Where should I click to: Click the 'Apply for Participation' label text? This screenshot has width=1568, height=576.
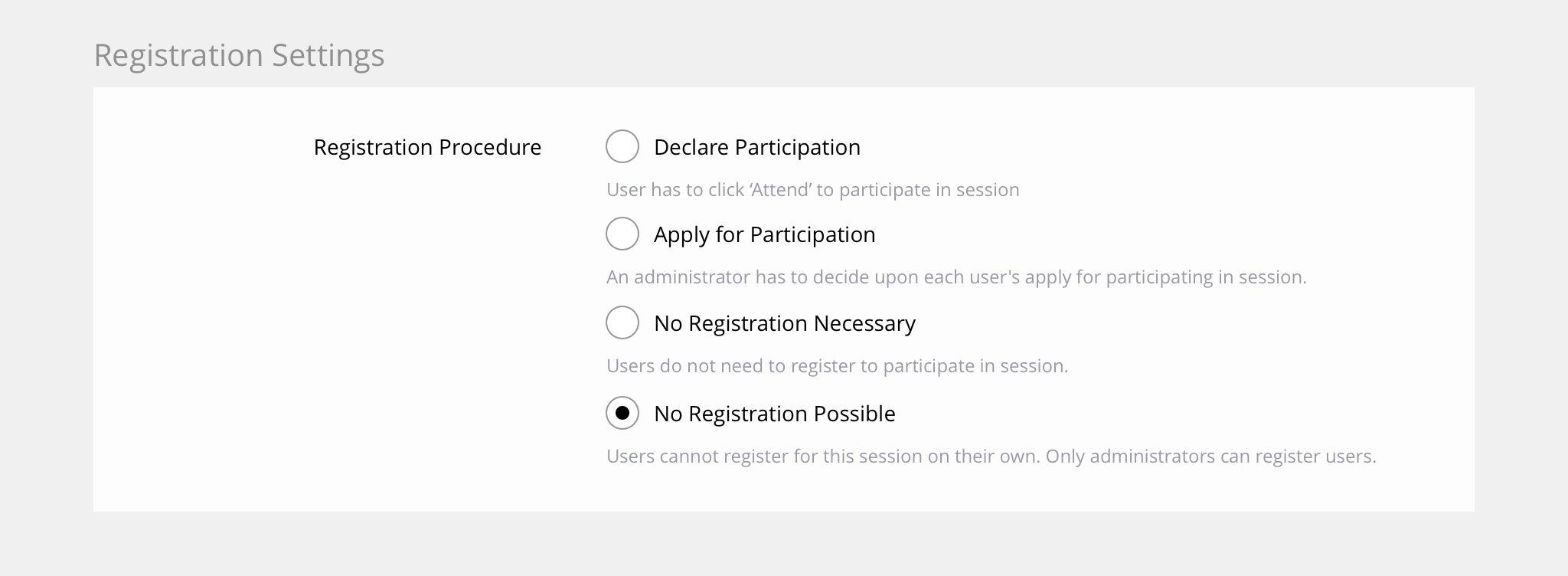pos(764,234)
